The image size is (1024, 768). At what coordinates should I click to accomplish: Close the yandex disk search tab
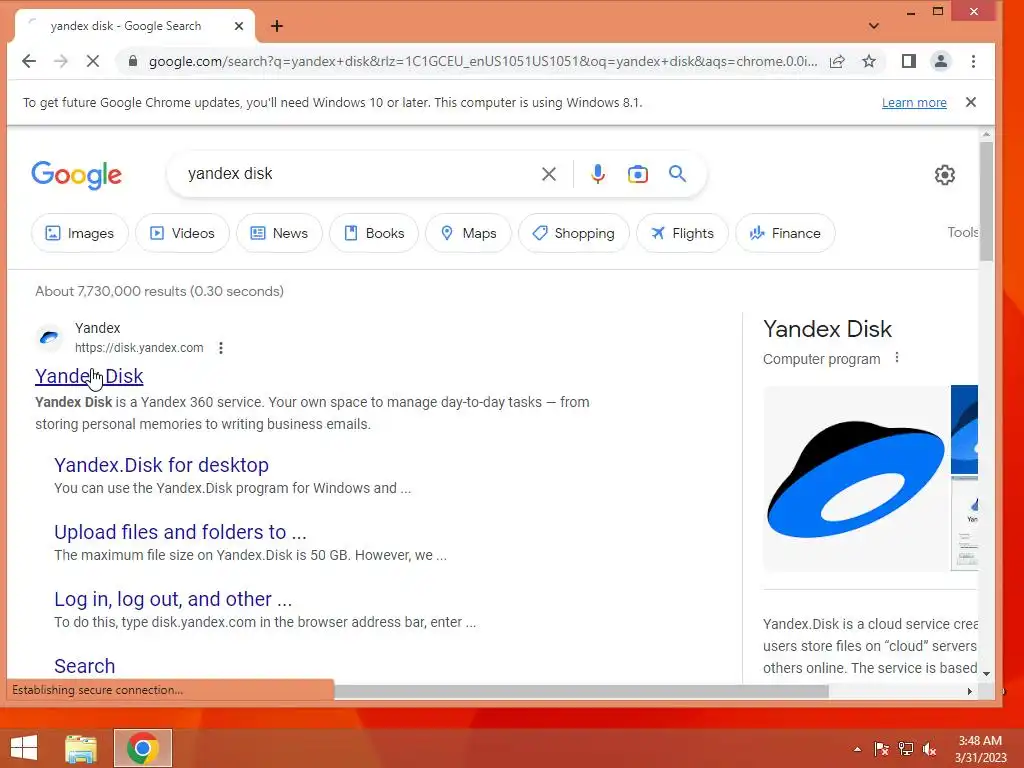point(239,26)
